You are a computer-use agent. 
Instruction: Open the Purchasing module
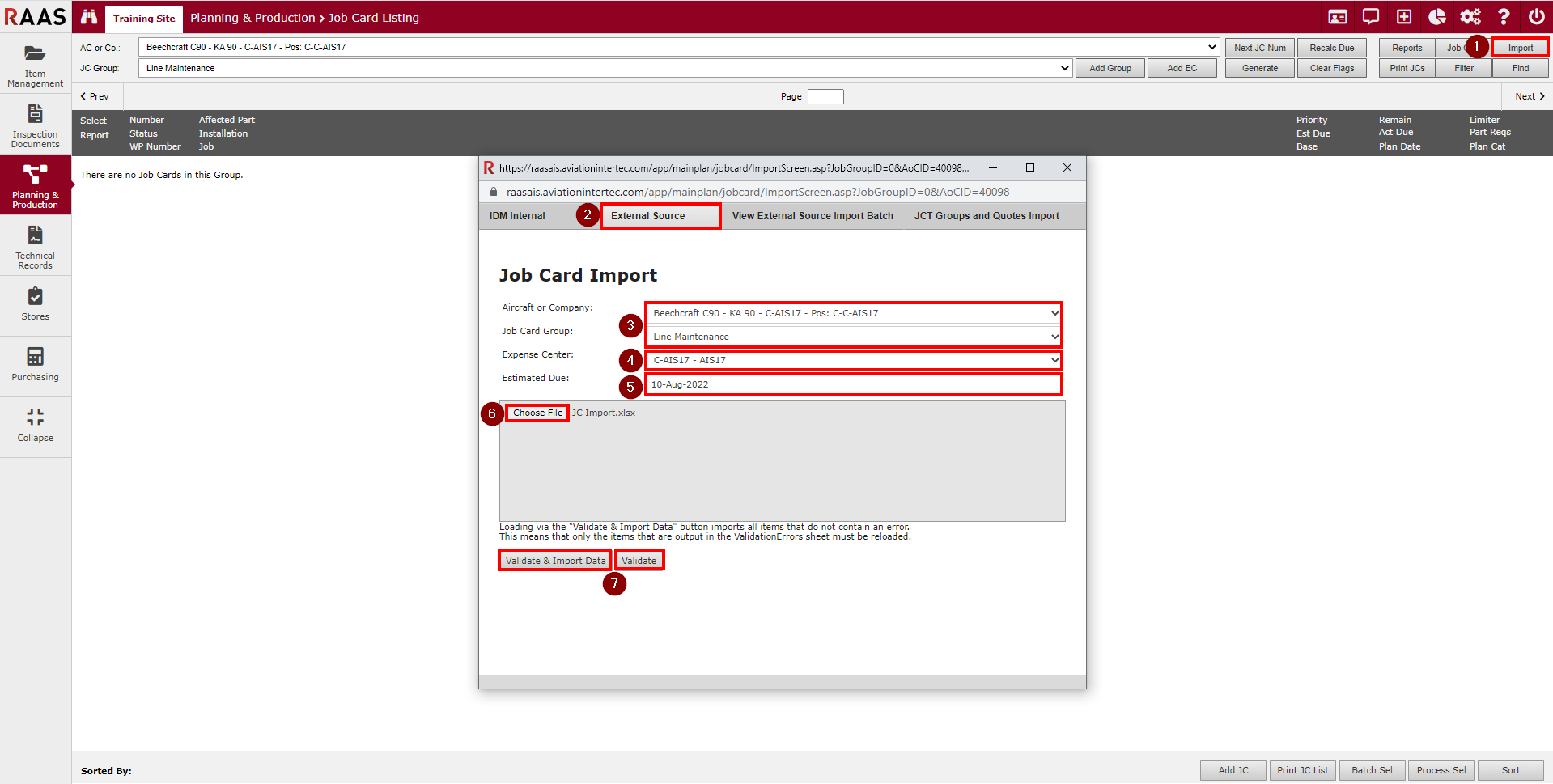pos(35,365)
